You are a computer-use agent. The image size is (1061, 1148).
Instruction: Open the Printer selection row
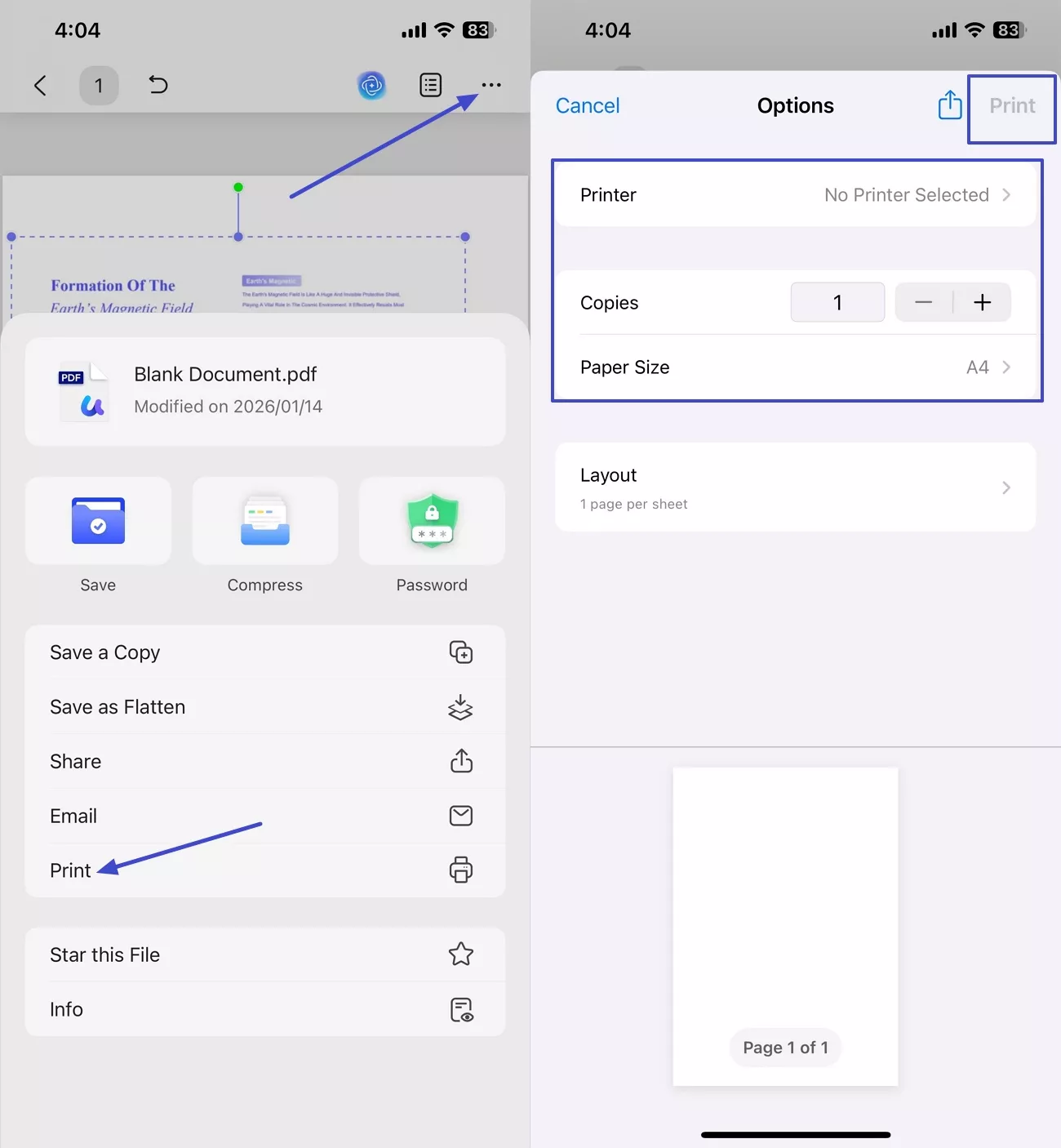[x=796, y=195]
